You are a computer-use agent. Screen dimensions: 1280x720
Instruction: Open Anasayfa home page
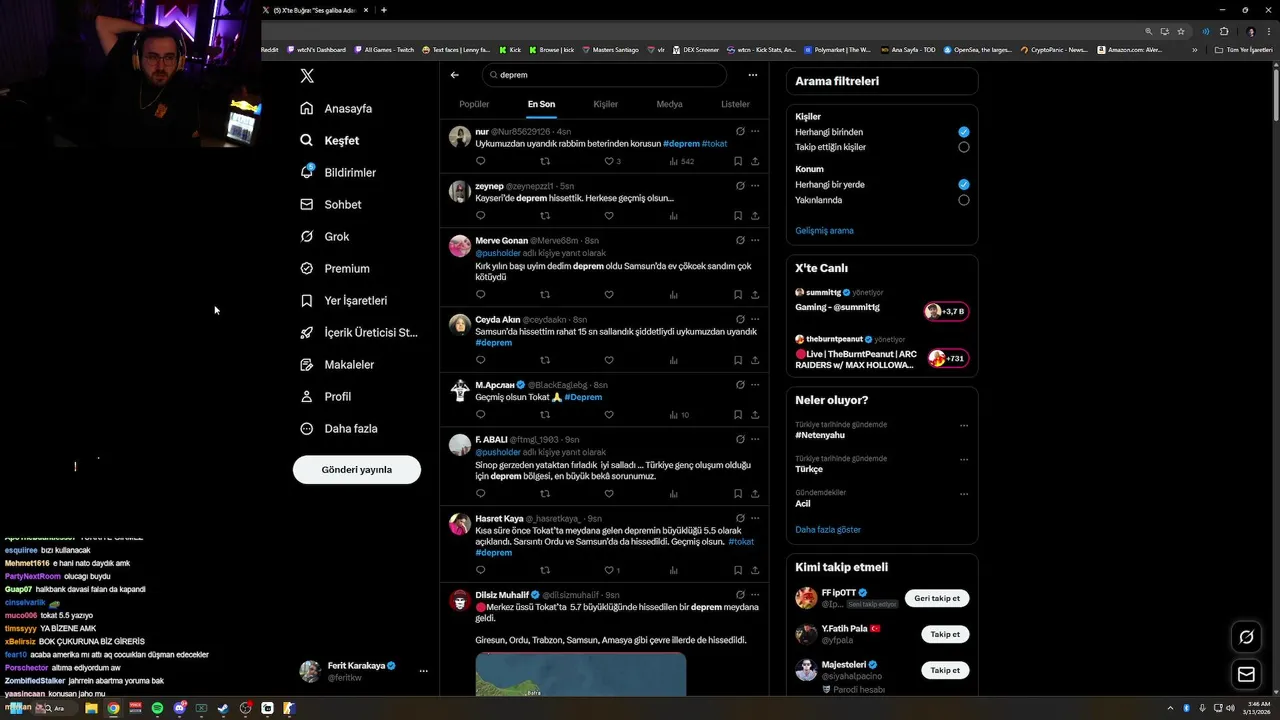click(337, 108)
